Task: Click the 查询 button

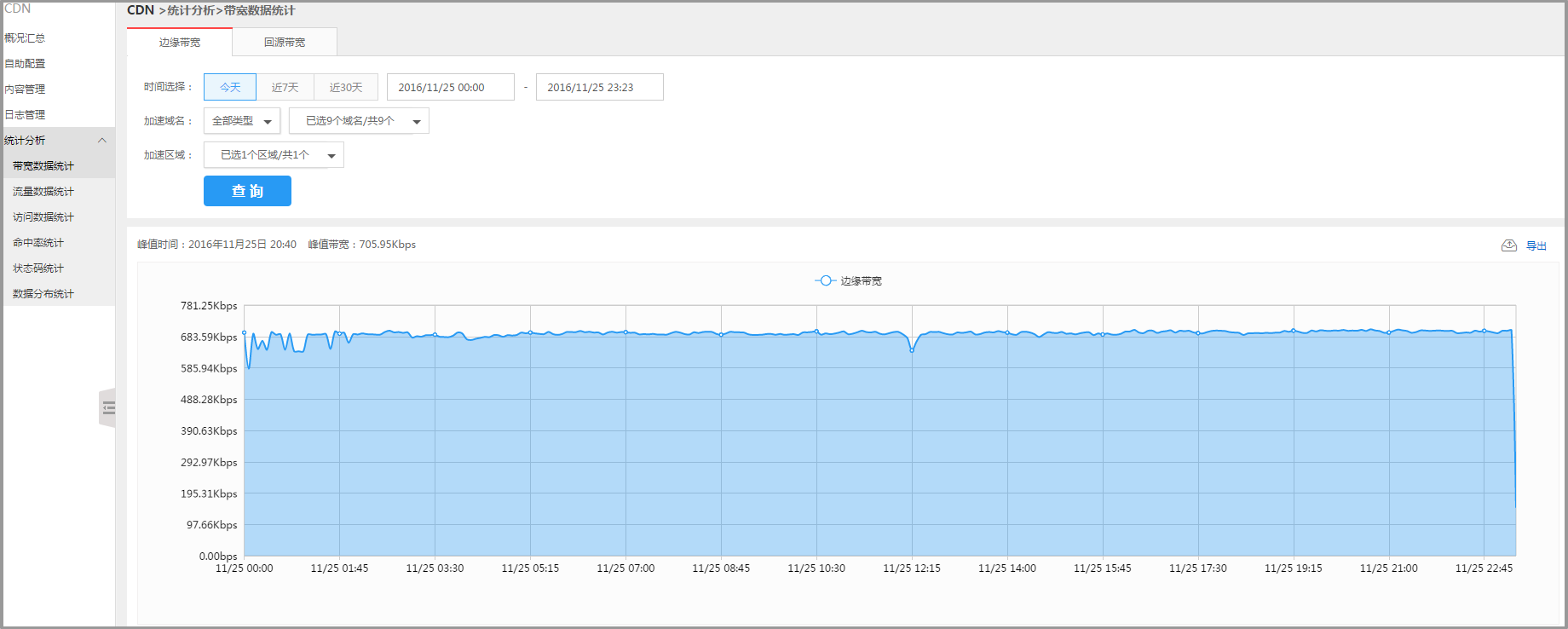Action: [x=247, y=191]
